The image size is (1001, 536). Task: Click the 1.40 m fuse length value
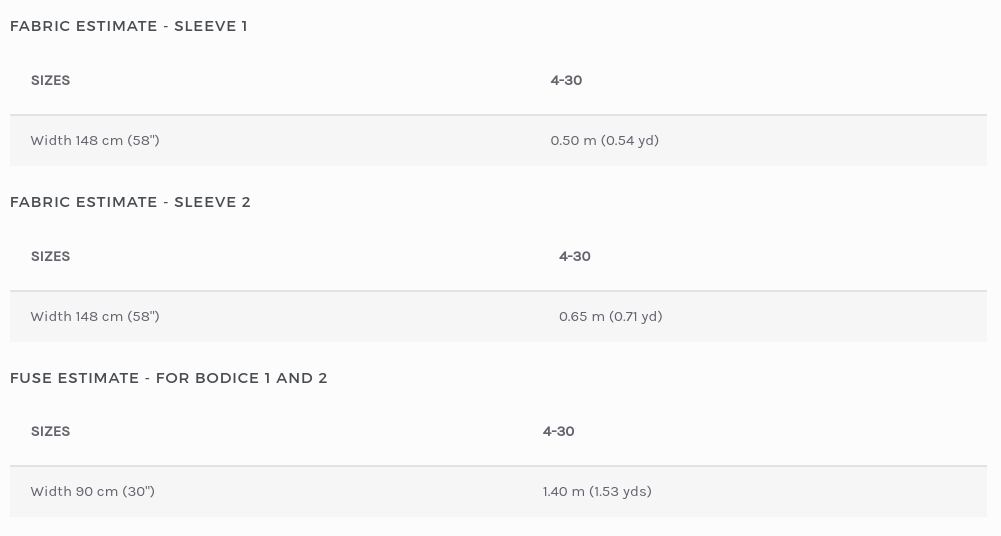tap(564, 491)
